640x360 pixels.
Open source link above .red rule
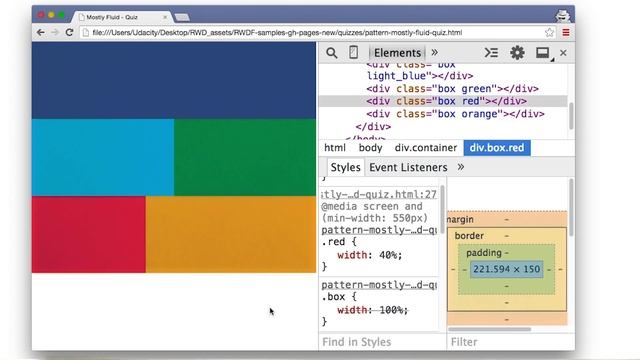pos(379,230)
